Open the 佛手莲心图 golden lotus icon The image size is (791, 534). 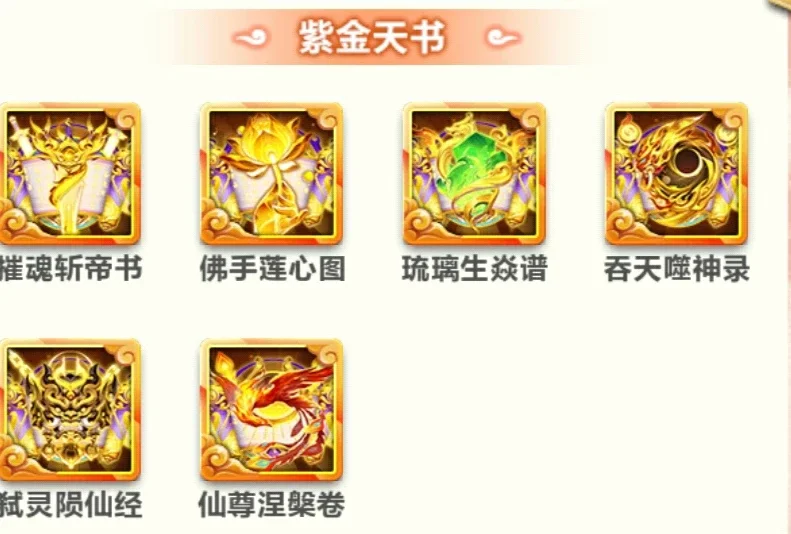coord(271,173)
